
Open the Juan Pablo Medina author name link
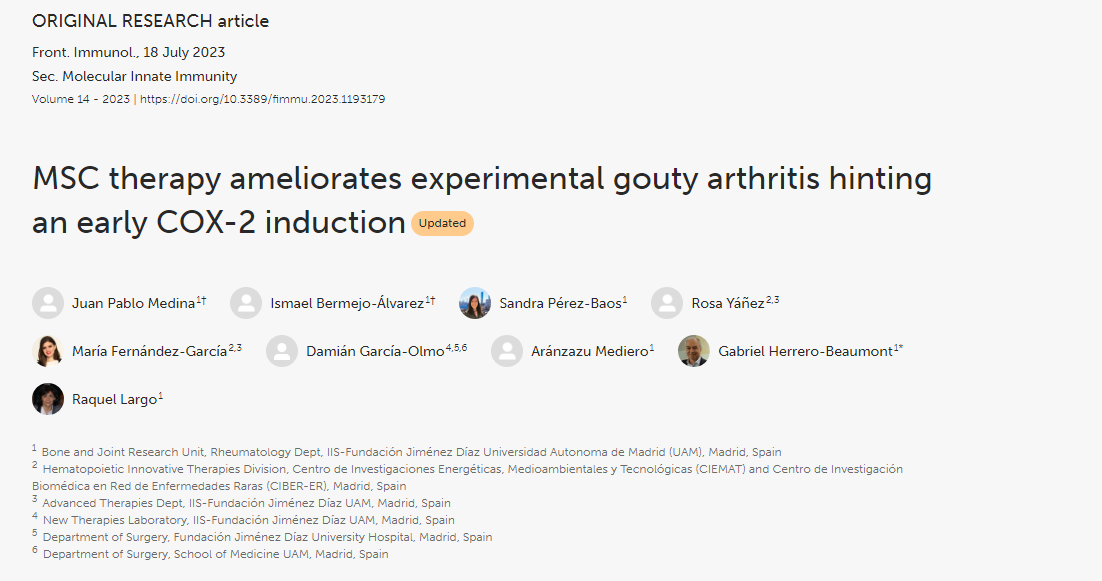pos(134,303)
